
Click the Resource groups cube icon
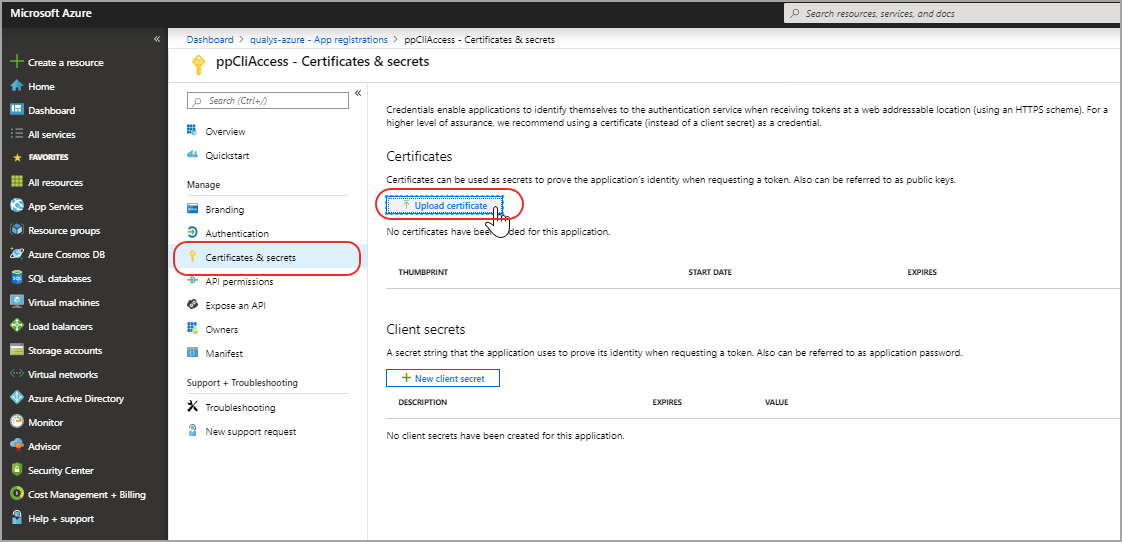tap(17, 231)
